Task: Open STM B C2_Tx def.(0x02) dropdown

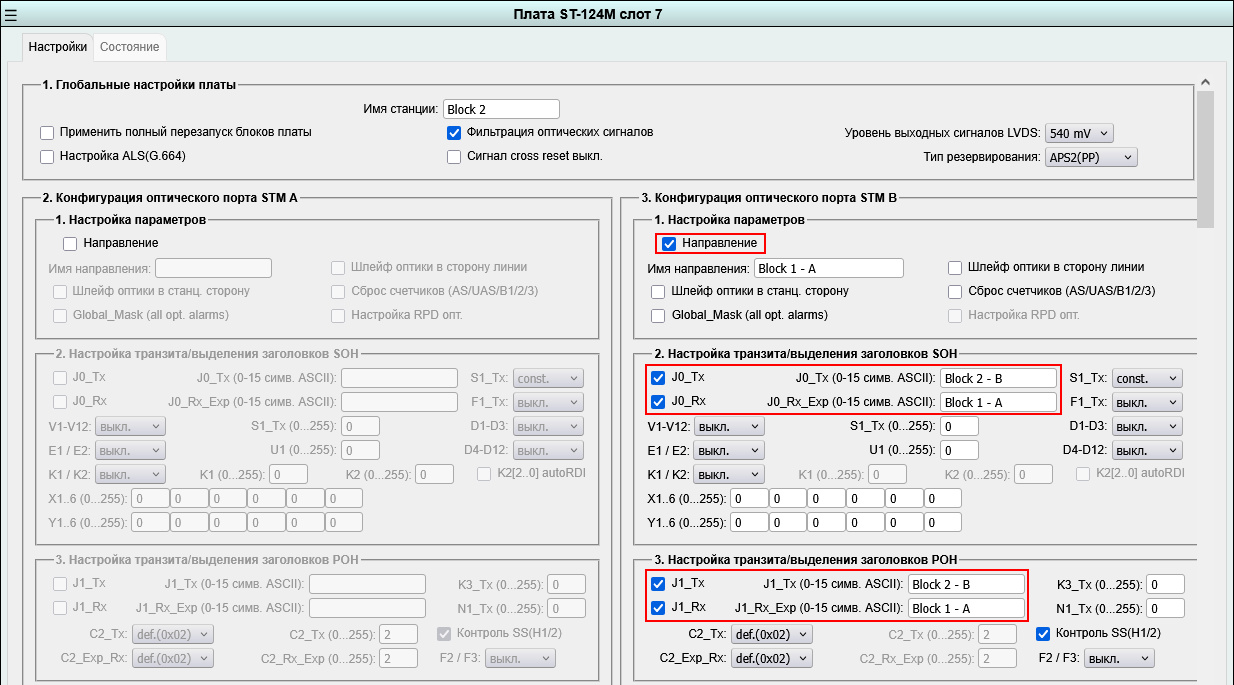Action: coord(771,633)
